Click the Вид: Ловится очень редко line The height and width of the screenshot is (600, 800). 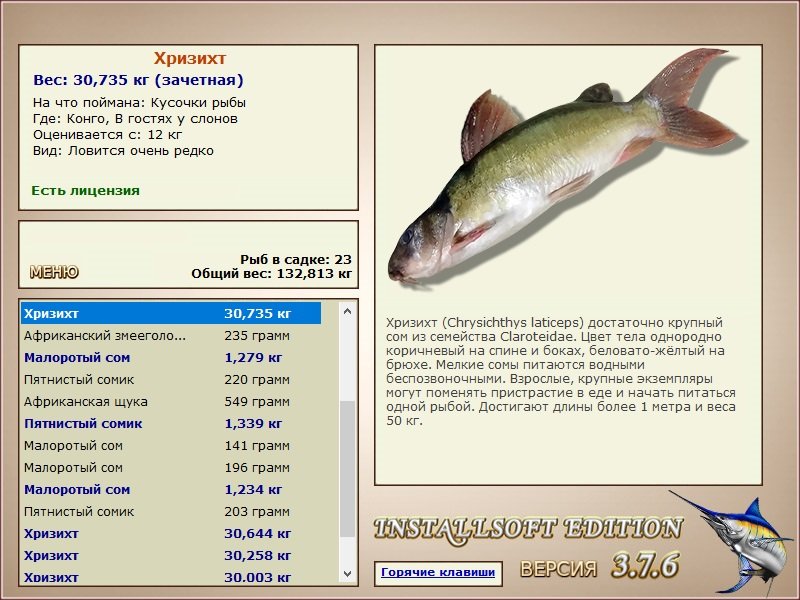coord(123,151)
